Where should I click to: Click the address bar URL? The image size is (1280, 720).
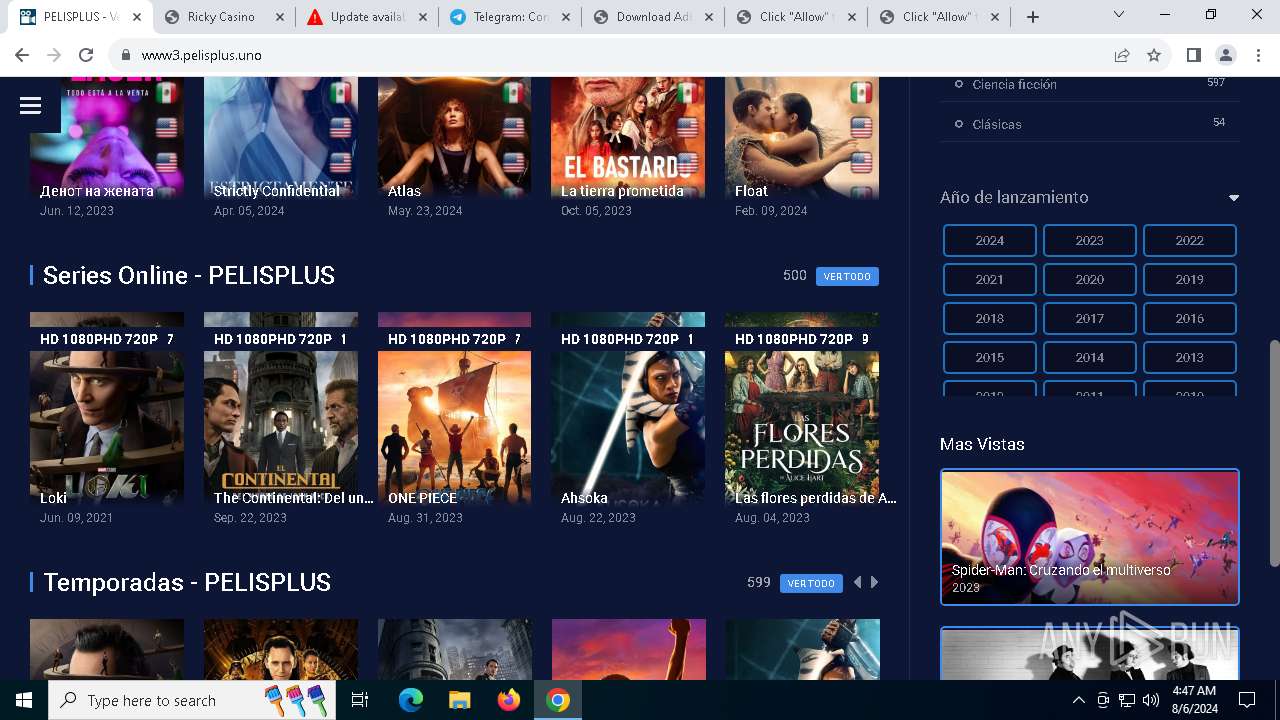pyautogui.click(x=202, y=55)
